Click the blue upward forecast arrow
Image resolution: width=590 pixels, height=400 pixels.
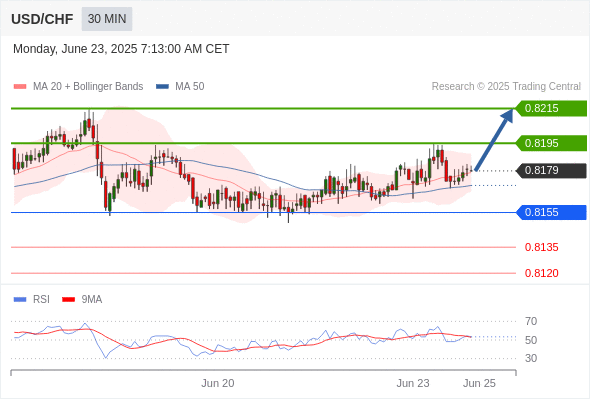(x=494, y=140)
